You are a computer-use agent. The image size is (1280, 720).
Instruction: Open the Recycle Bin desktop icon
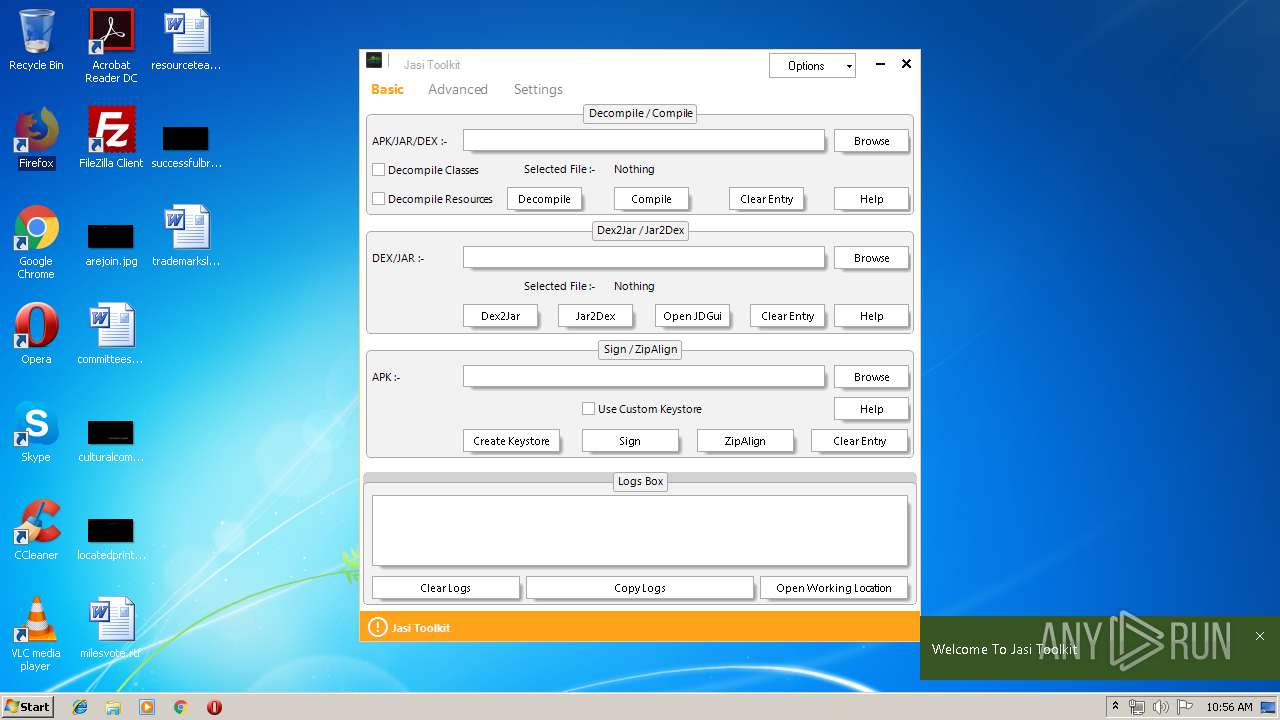[x=36, y=40]
